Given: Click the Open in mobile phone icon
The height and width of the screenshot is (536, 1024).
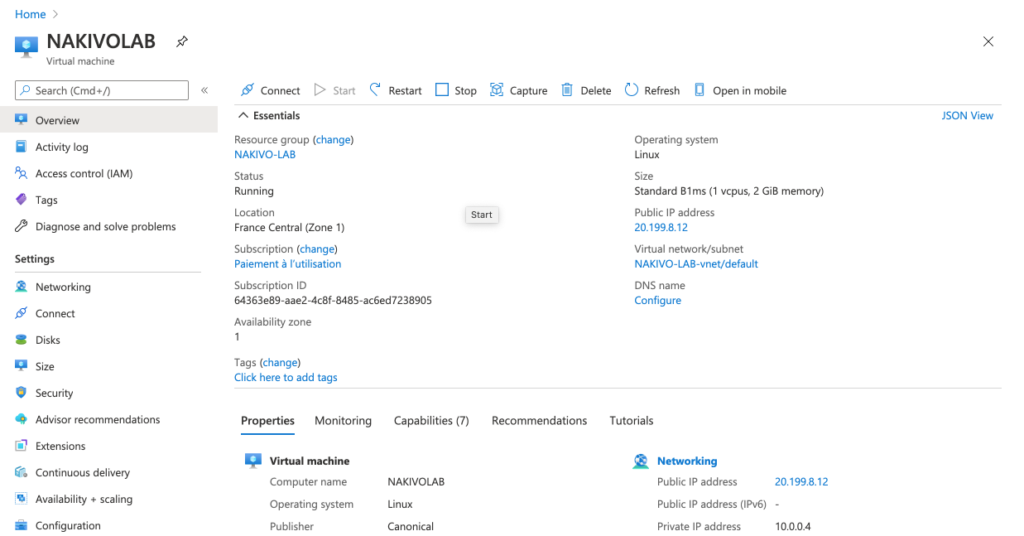Looking at the screenshot, I should click(x=699, y=89).
